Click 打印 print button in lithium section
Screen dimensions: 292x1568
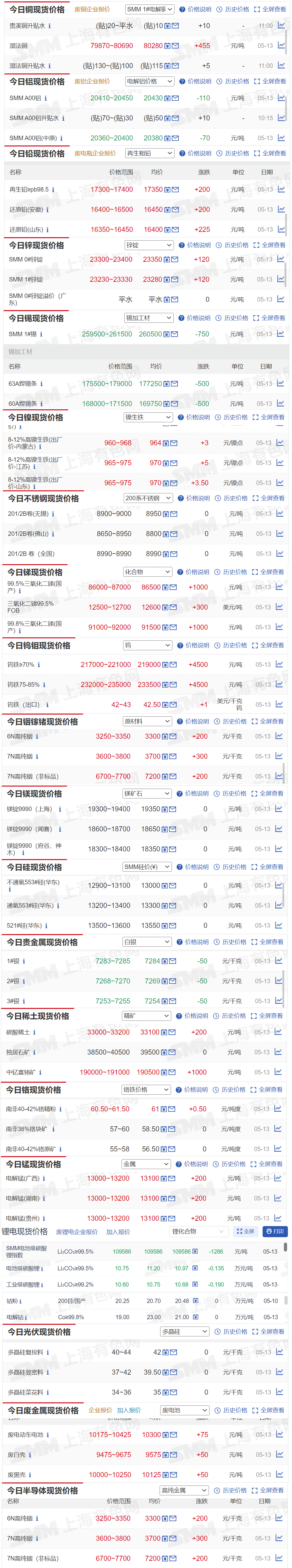274,1232
